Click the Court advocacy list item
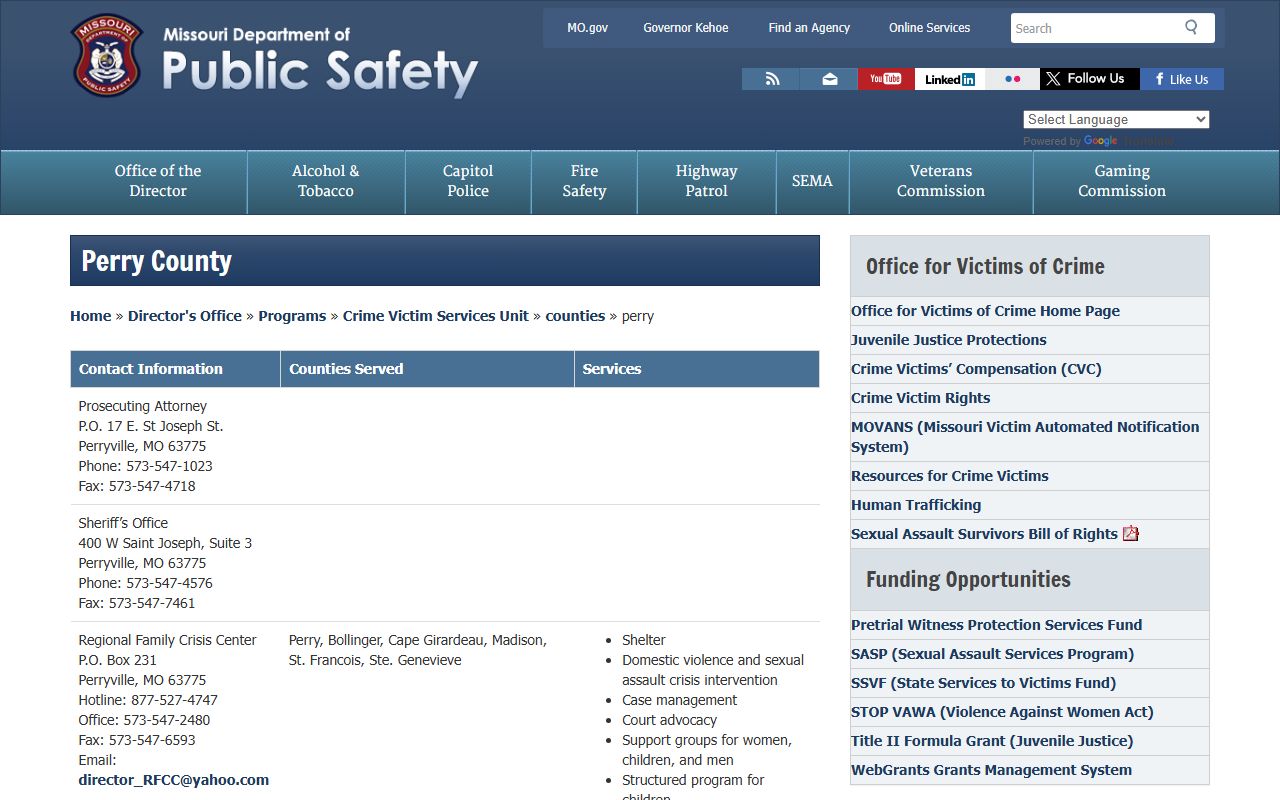Viewport: 1280px width, 800px height. (669, 720)
